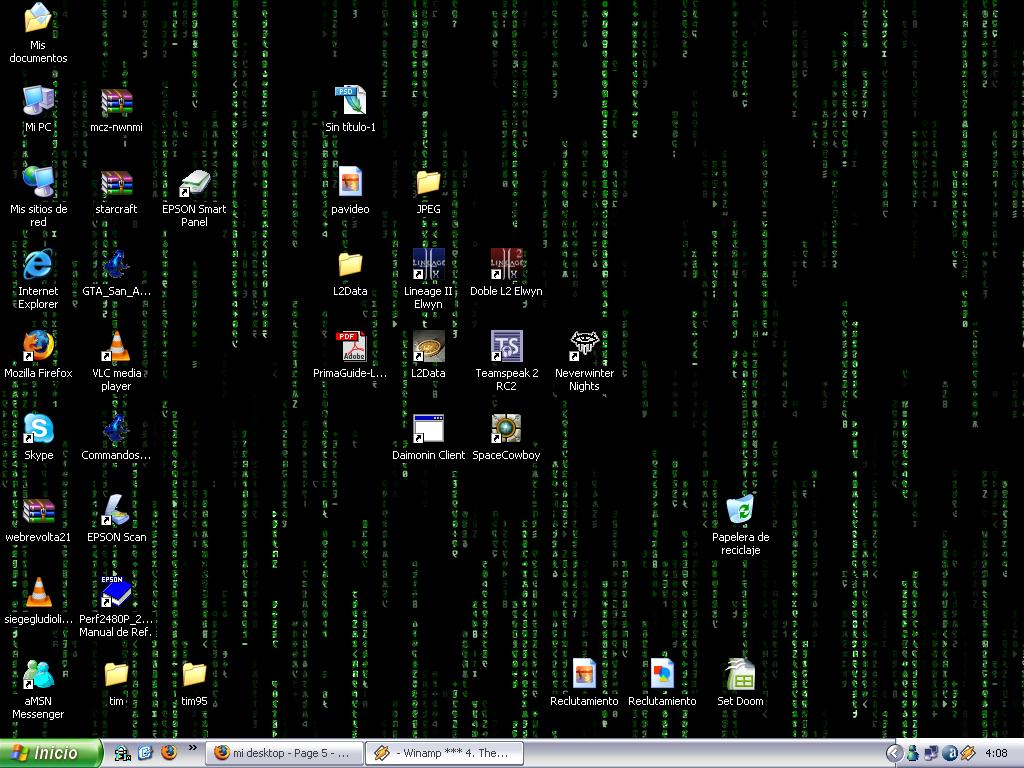Select the PrimaGuide-L... PDF file
This screenshot has width=1024, height=768.
point(350,355)
